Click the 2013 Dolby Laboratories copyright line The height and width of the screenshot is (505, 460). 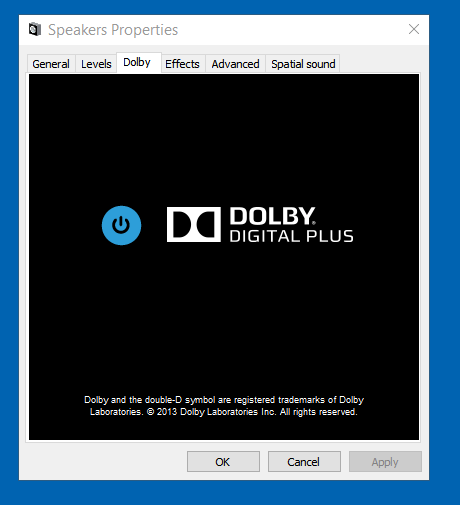(224, 412)
